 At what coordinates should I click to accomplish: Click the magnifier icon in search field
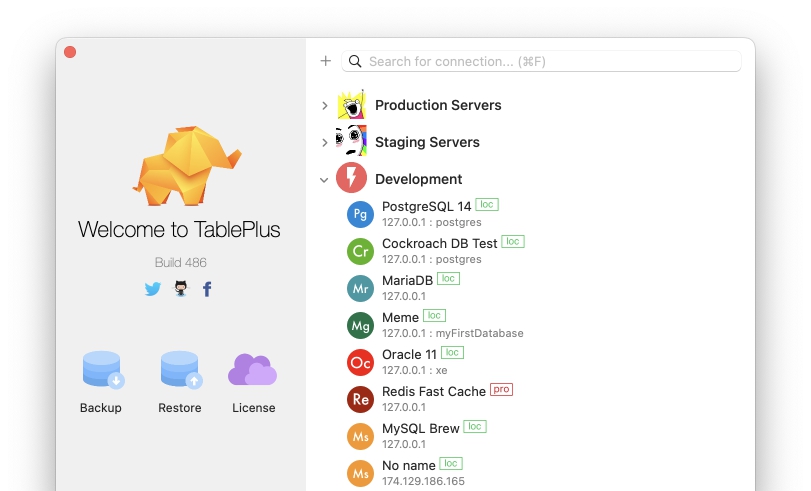355,62
